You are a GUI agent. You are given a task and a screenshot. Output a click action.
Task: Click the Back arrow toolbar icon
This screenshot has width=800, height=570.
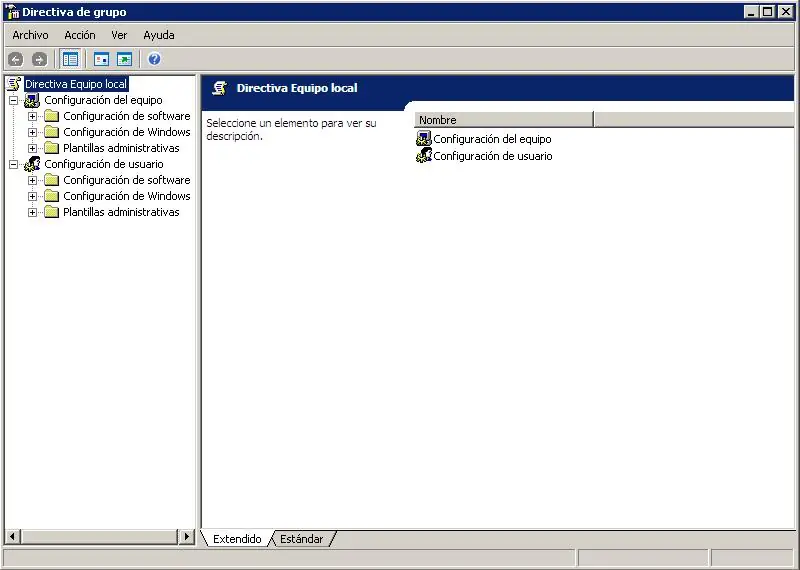pos(16,60)
